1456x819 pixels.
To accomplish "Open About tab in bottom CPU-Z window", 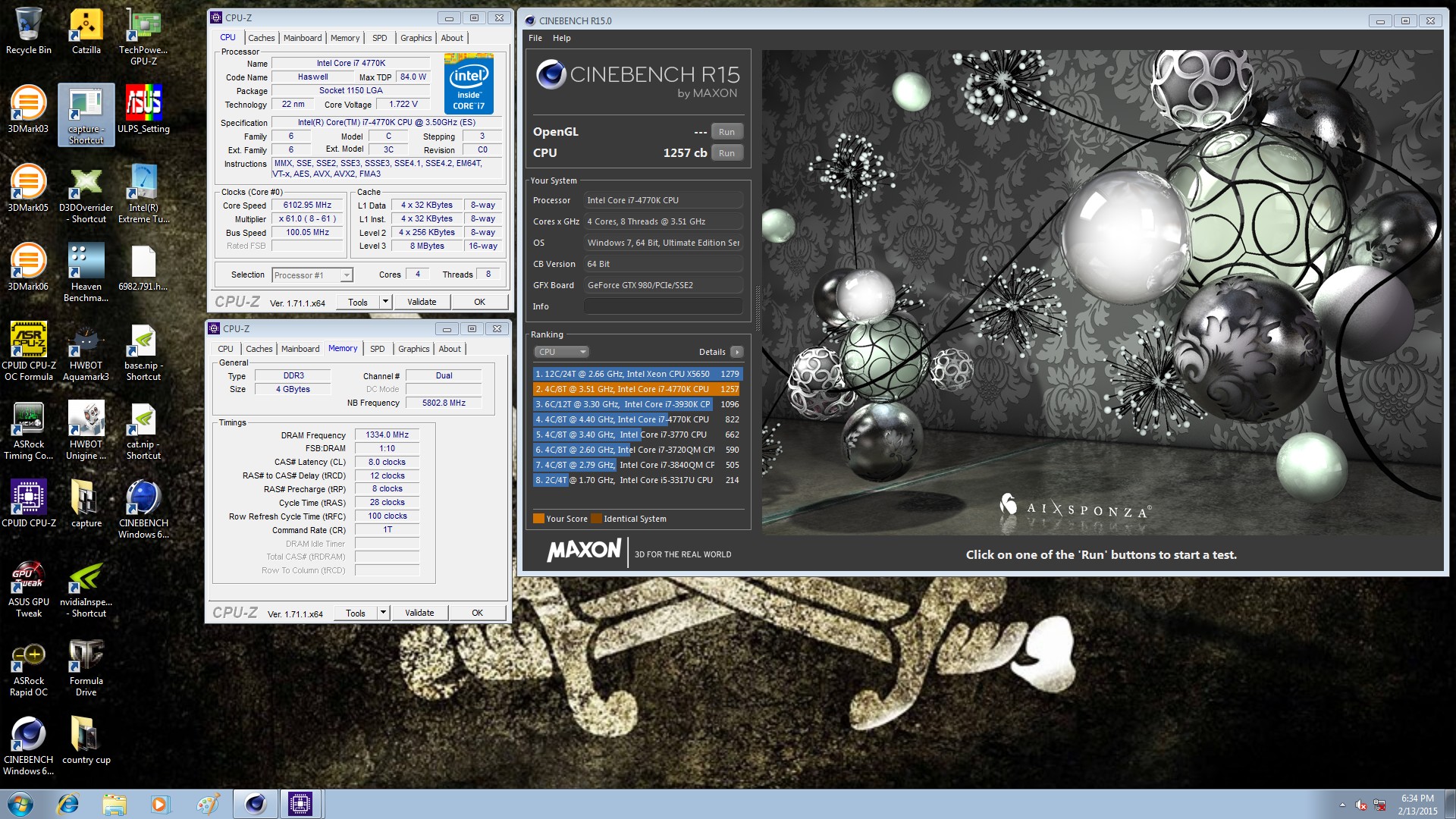I will [x=450, y=349].
